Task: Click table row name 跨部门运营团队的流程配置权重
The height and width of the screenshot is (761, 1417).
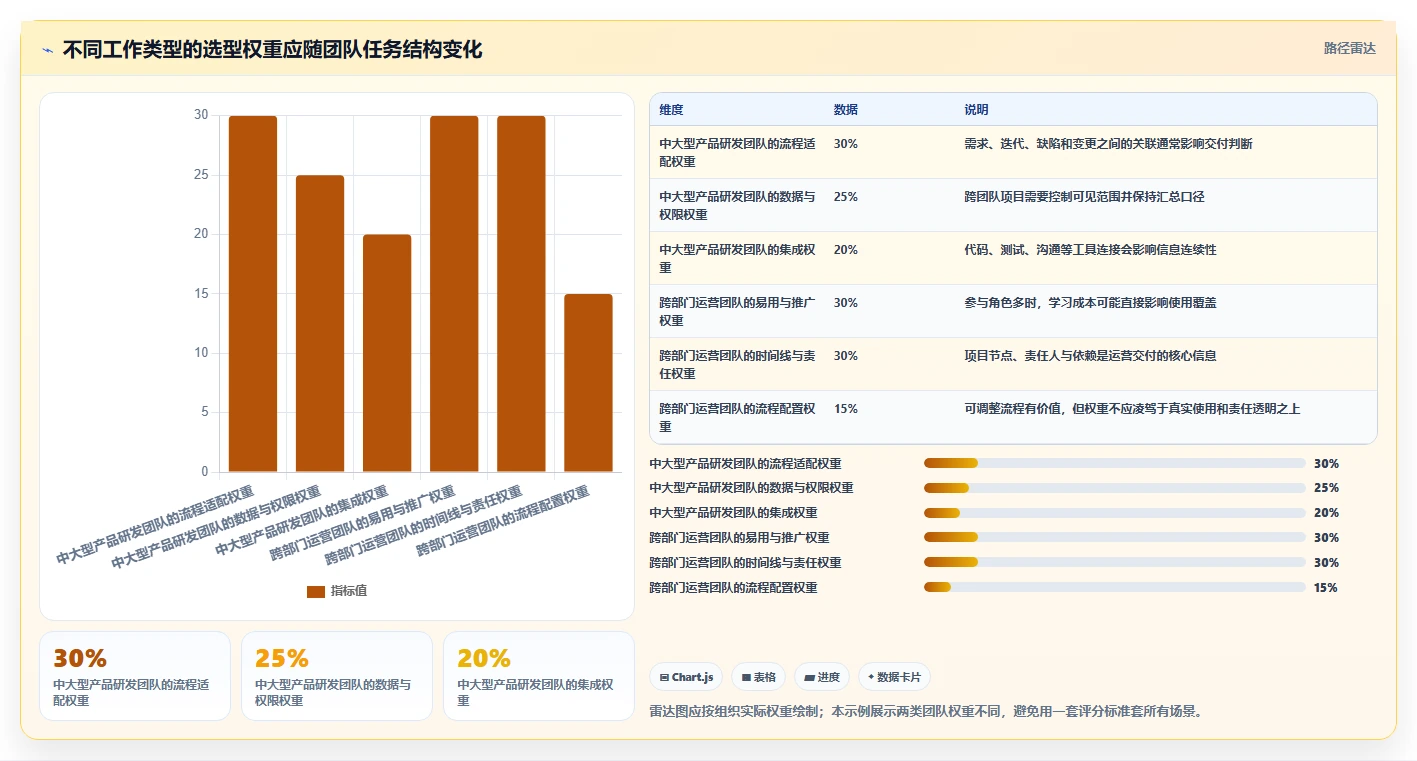Action: point(737,418)
